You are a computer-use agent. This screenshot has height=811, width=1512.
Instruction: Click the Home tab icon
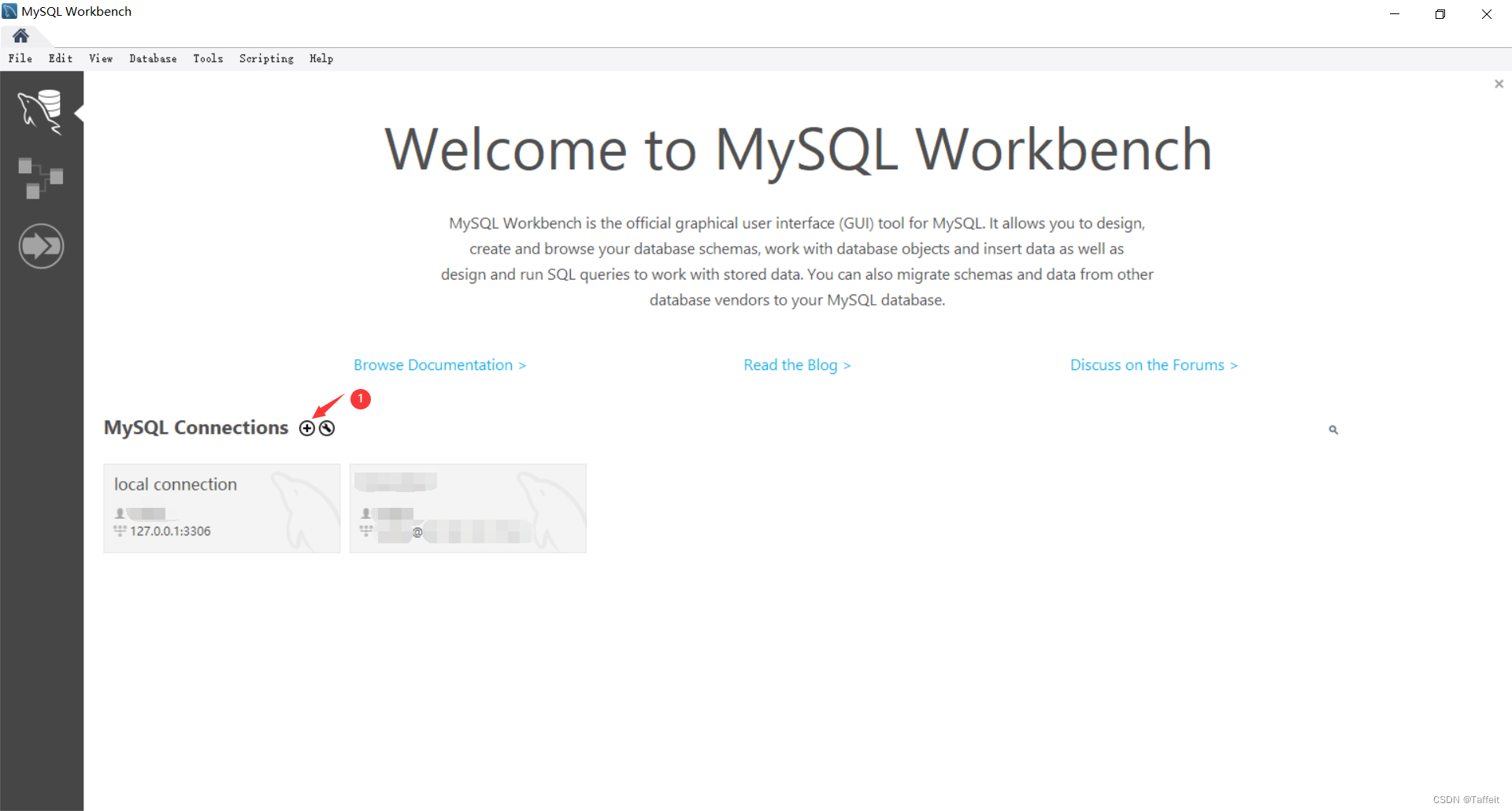[x=20, y=35]
